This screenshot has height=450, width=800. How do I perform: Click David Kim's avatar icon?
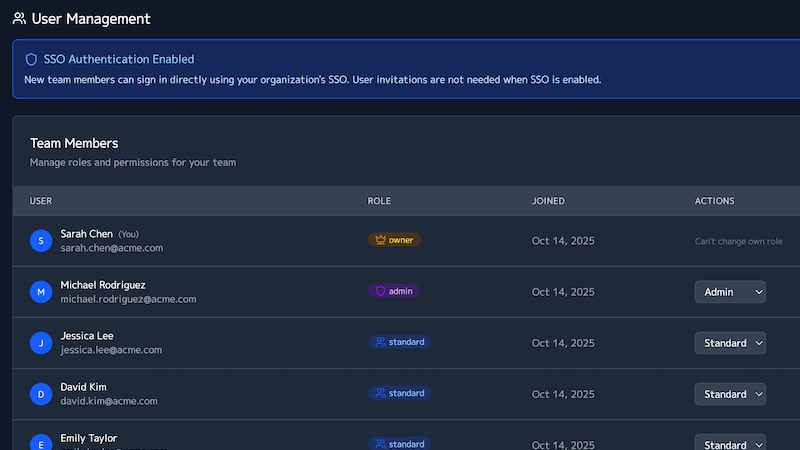point(40,394)
